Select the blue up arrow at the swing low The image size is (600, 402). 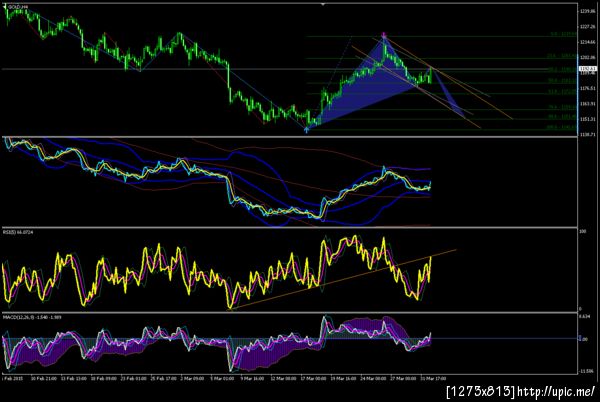coord(306,130)
